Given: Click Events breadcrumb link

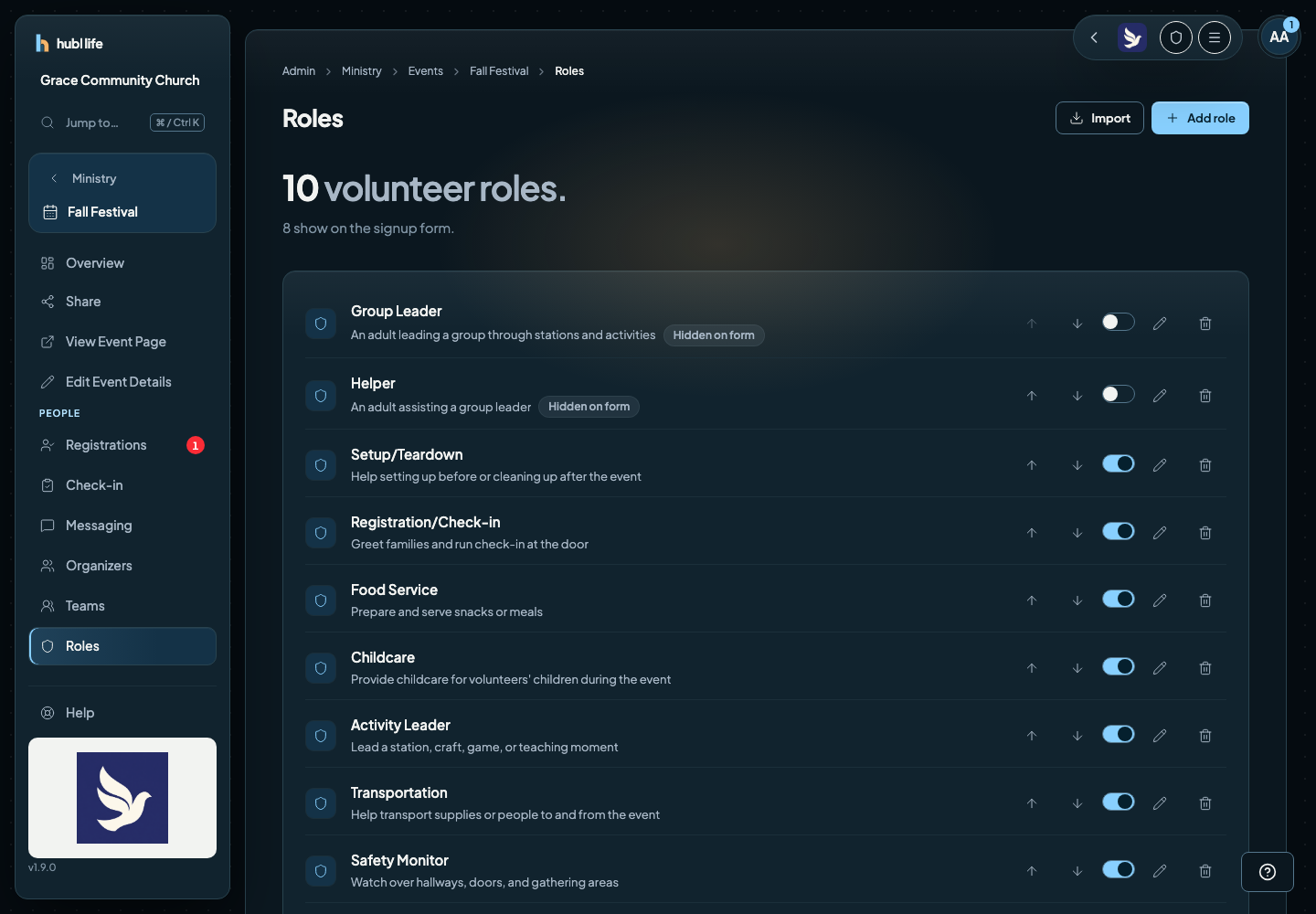Looking at the screenshot, I should coord(426,71).
